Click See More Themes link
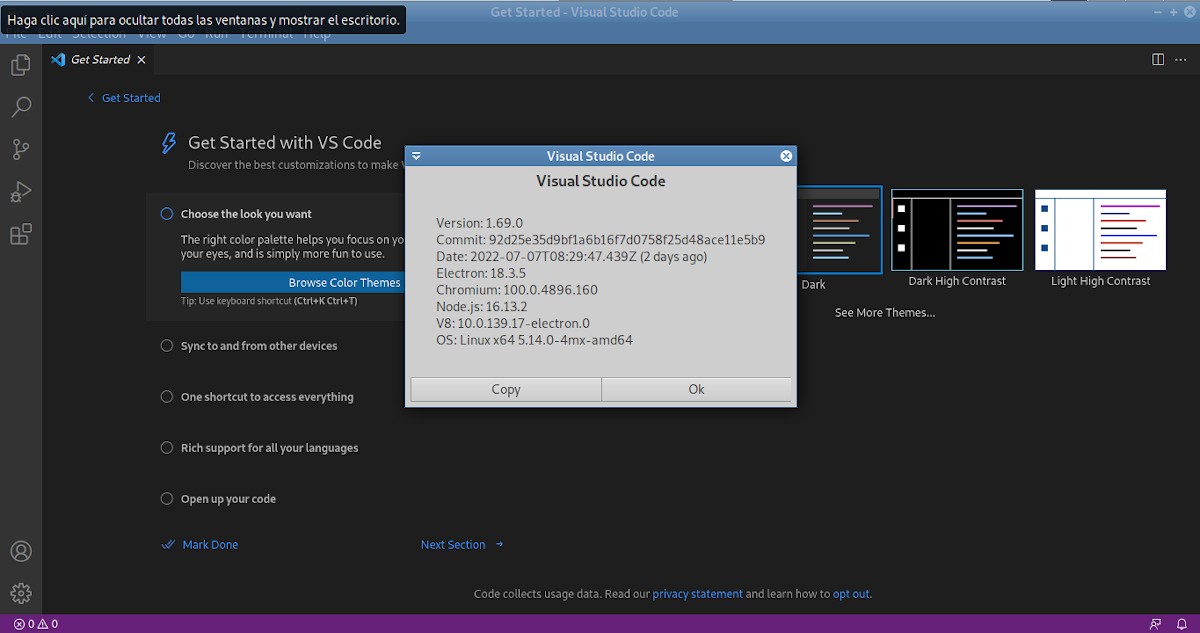Screen dimensions: 1200x633 [x=885, y=313]
